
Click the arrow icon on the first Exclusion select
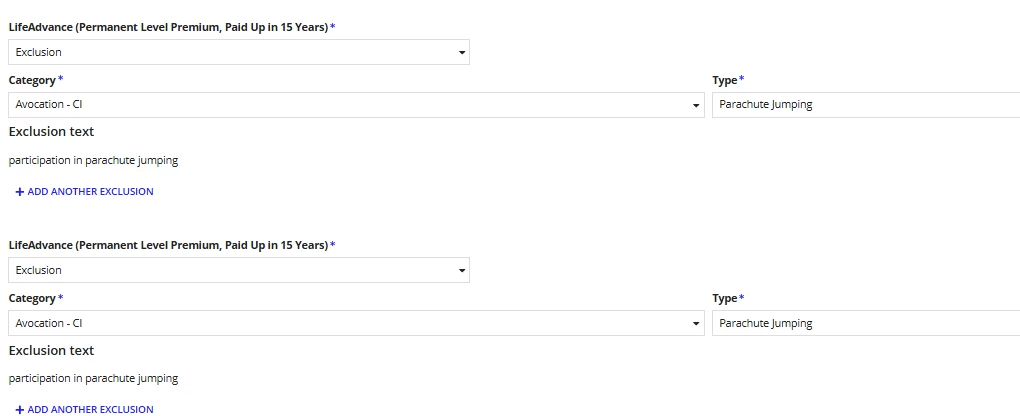coord(462,53)
